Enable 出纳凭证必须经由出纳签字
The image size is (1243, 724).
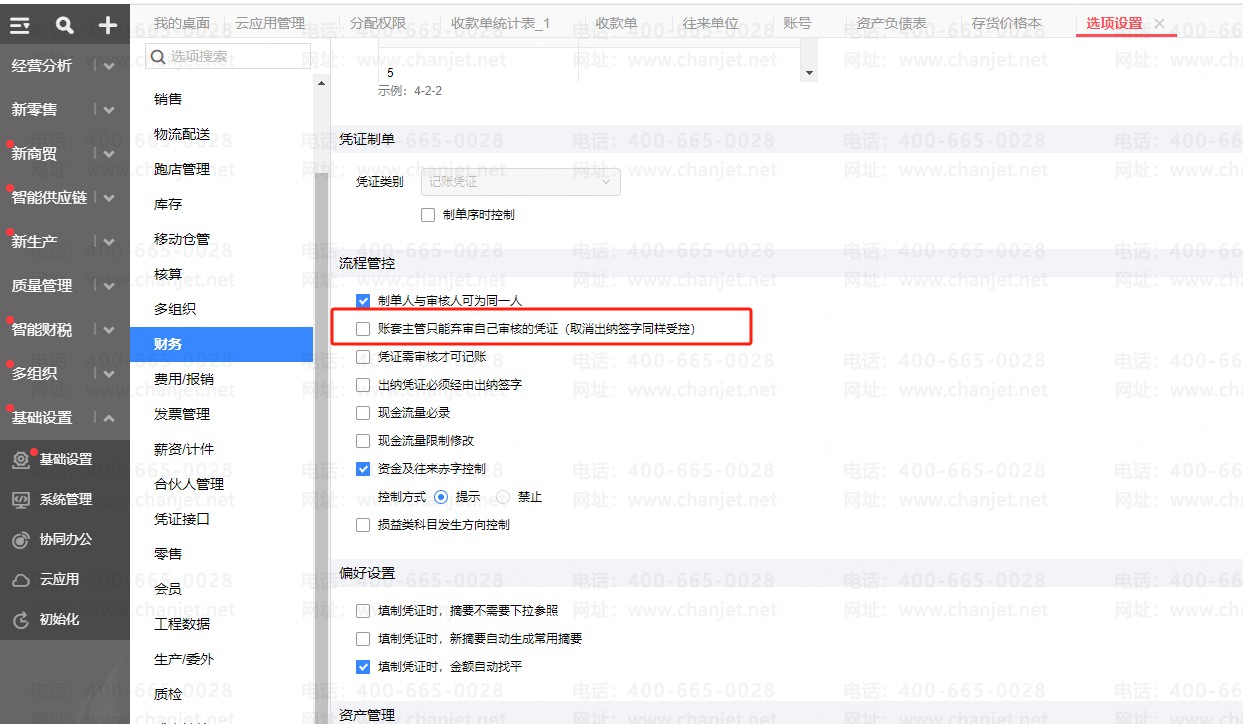tap(363, 384)
